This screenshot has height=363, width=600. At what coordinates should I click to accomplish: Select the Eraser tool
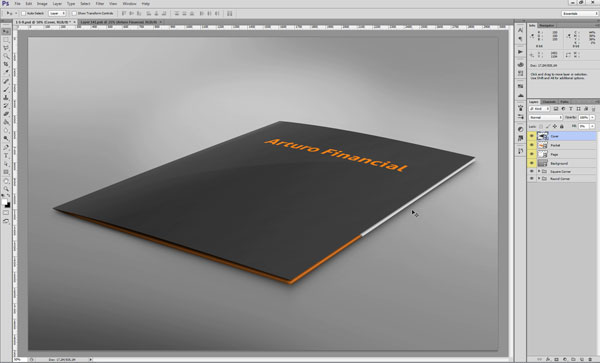6,114
